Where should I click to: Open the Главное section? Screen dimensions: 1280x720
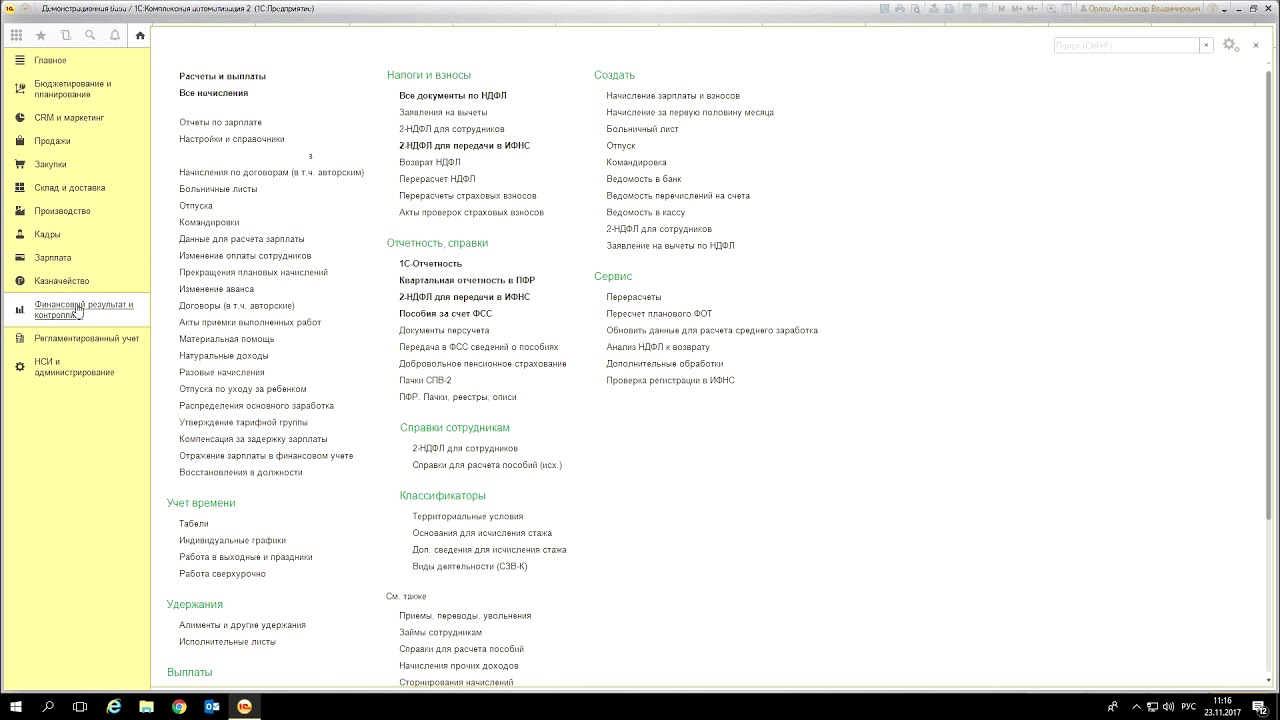point(50,60)
